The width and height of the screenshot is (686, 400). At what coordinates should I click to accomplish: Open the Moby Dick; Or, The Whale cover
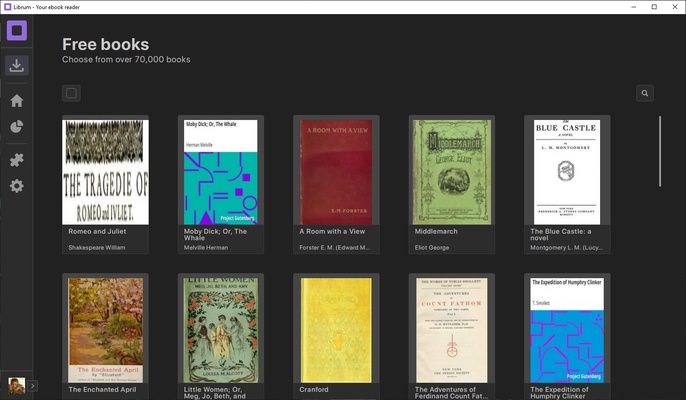(x=221, y=172)
